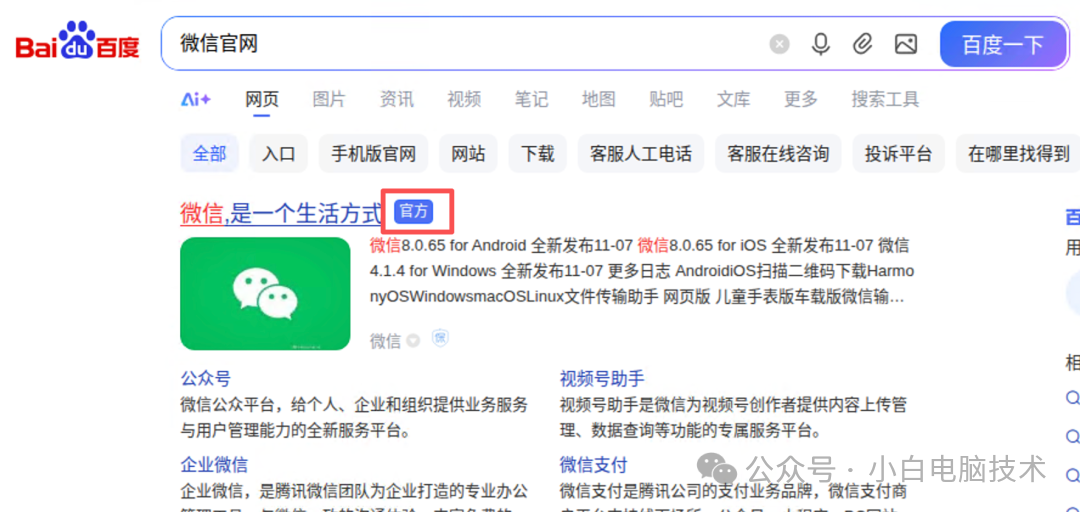Start voice search with the microphone icon
The height and width of the screenshot is (512, 1080).
(x=820, y=45)
